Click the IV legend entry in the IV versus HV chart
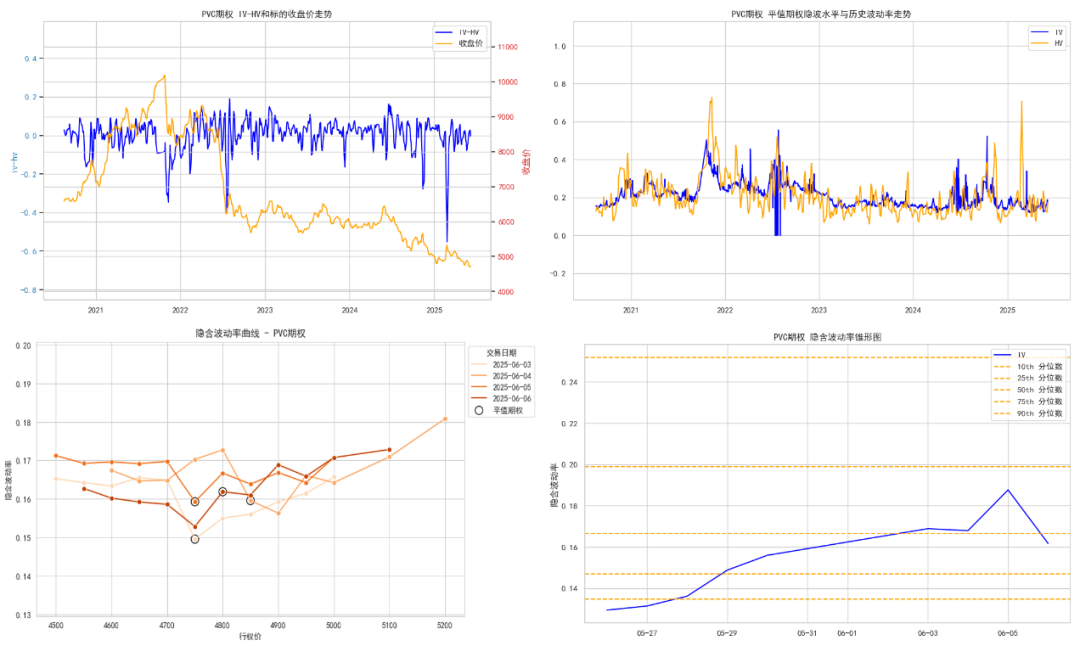 1047,32
